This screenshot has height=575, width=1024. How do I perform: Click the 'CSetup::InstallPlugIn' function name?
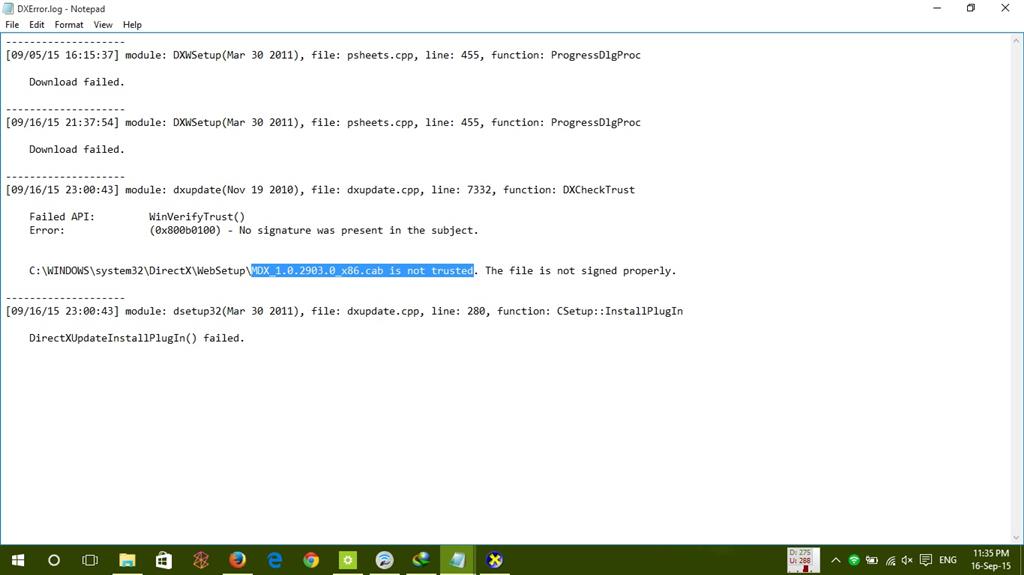coord(620,312)
